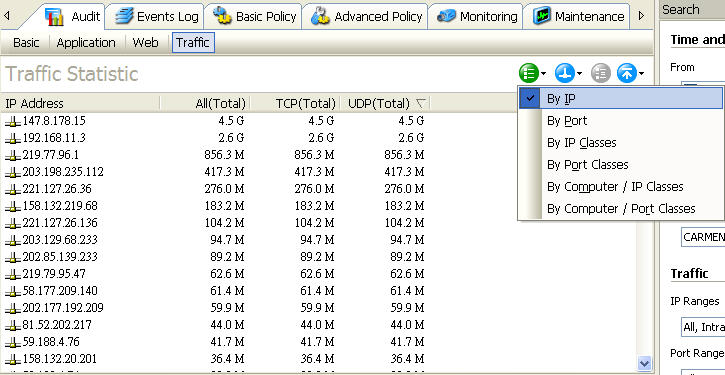Choose By Port in the menu
The height and width of the screenshot is (375, 725).
tap(621, 121)
